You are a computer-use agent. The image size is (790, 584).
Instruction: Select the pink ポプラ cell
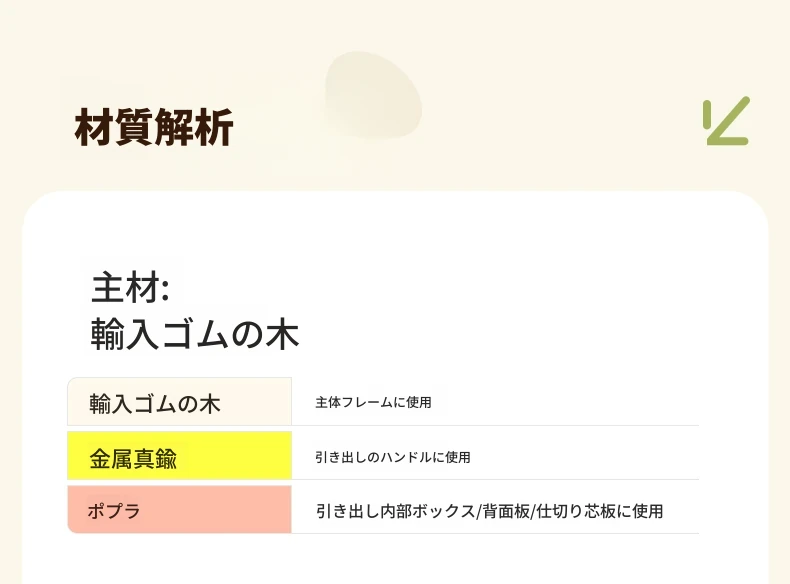[x=179, y=509]
